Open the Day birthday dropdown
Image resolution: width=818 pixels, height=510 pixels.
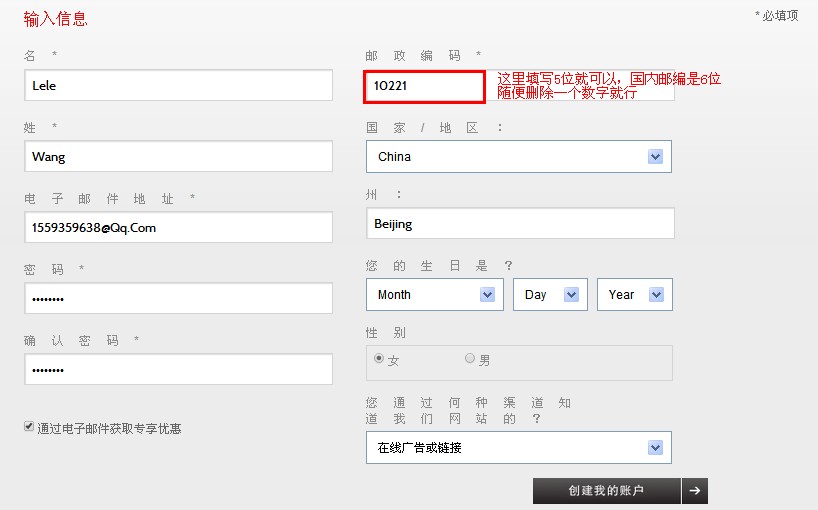pyautogui.click(x=548, y=295)
